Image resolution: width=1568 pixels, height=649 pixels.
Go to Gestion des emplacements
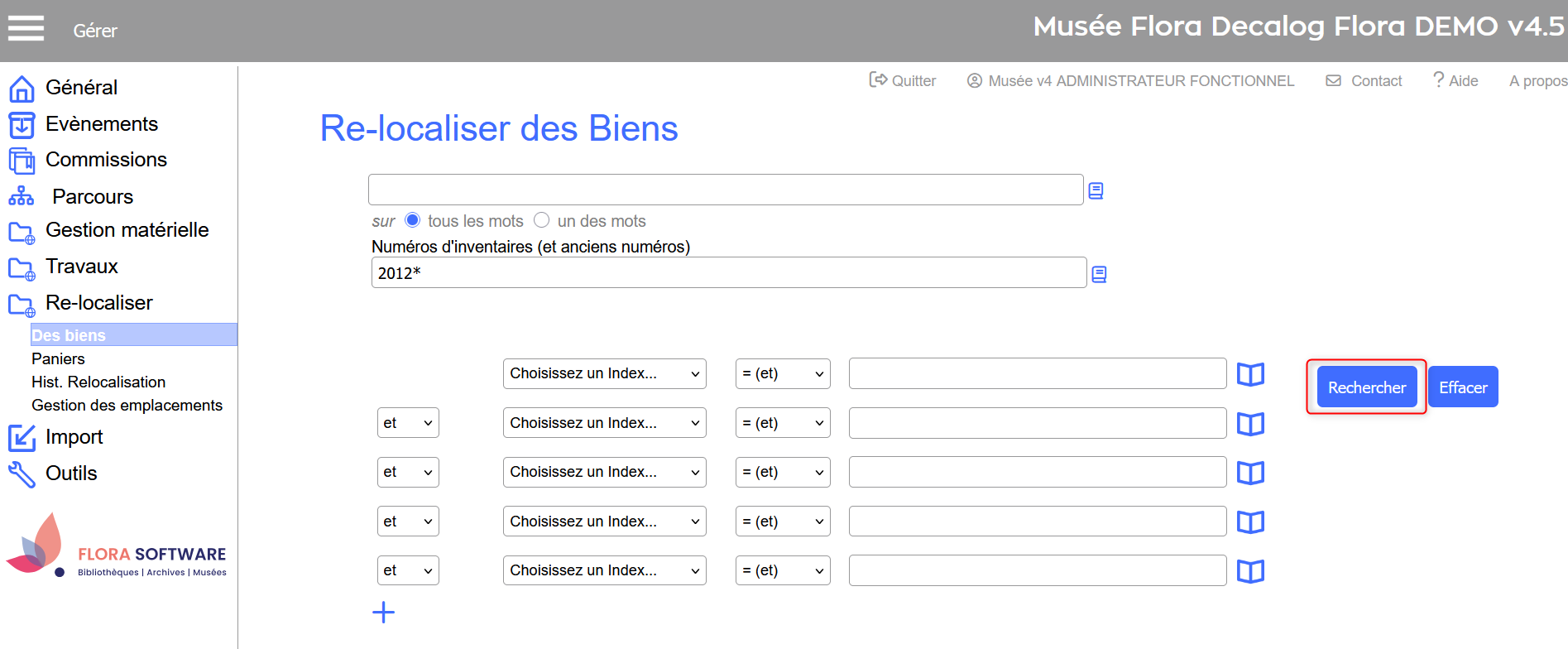point(127,406)
